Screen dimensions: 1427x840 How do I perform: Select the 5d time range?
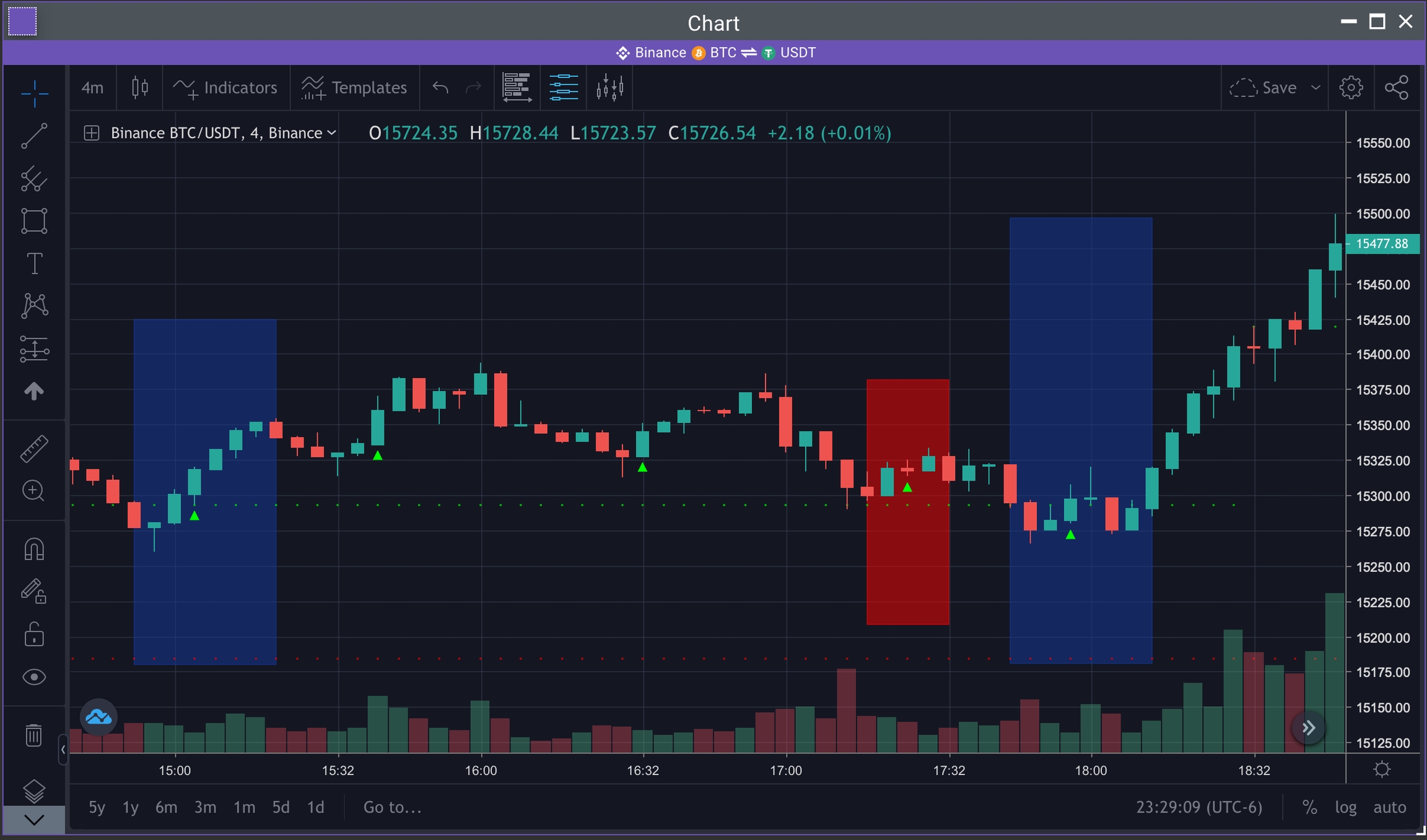(x=281, y=807)
